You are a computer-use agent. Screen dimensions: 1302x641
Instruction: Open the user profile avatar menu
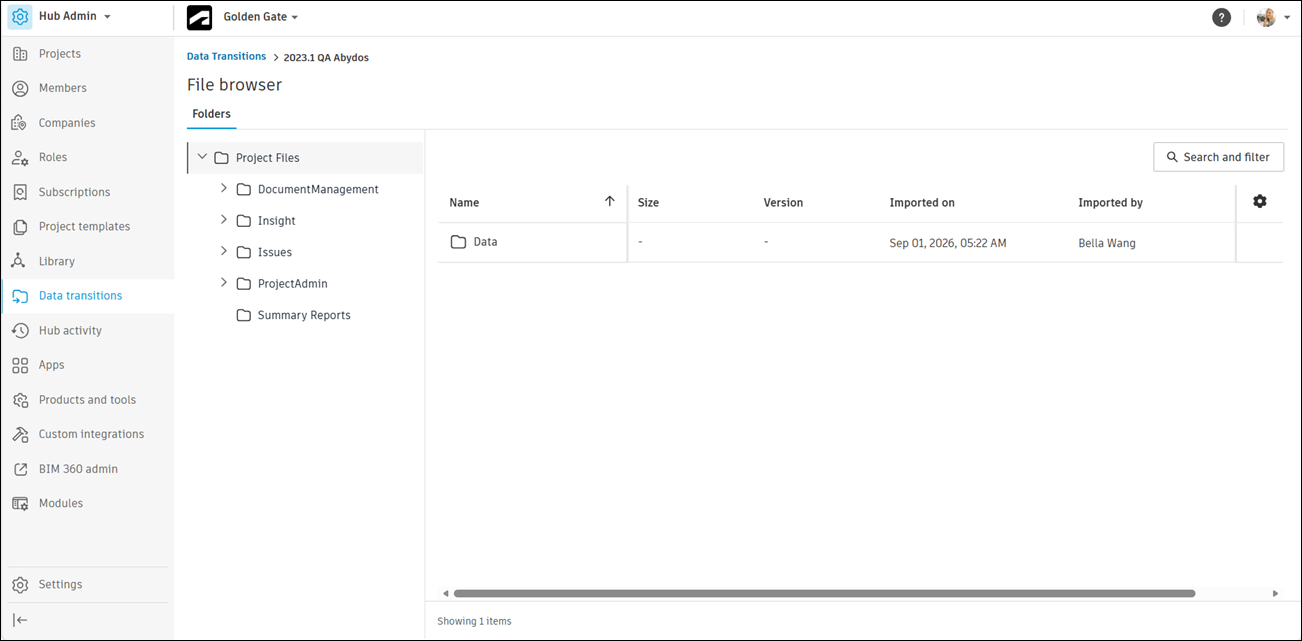point(1272,17)
